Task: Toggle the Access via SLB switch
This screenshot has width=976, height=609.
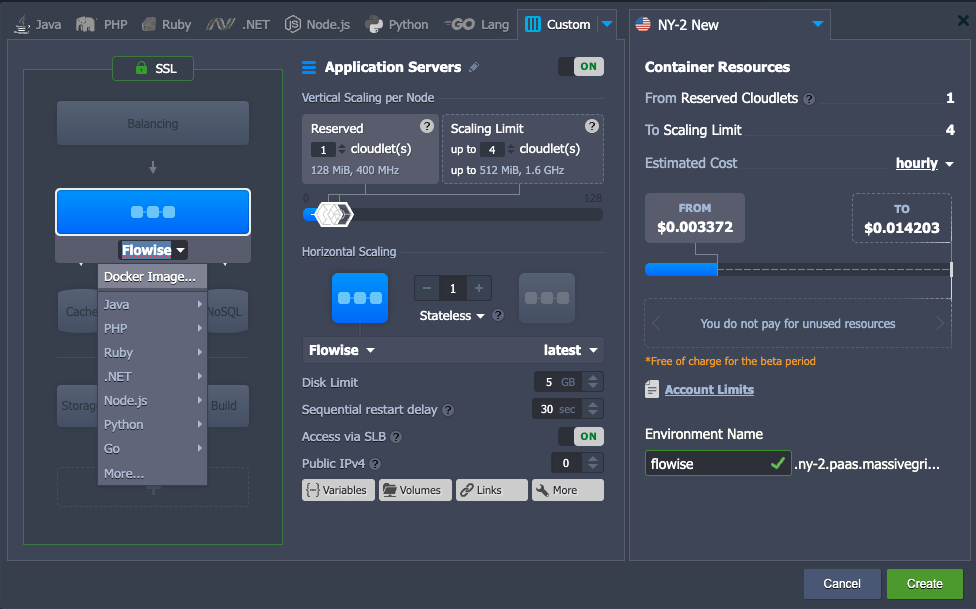Action: click(581, 437)
